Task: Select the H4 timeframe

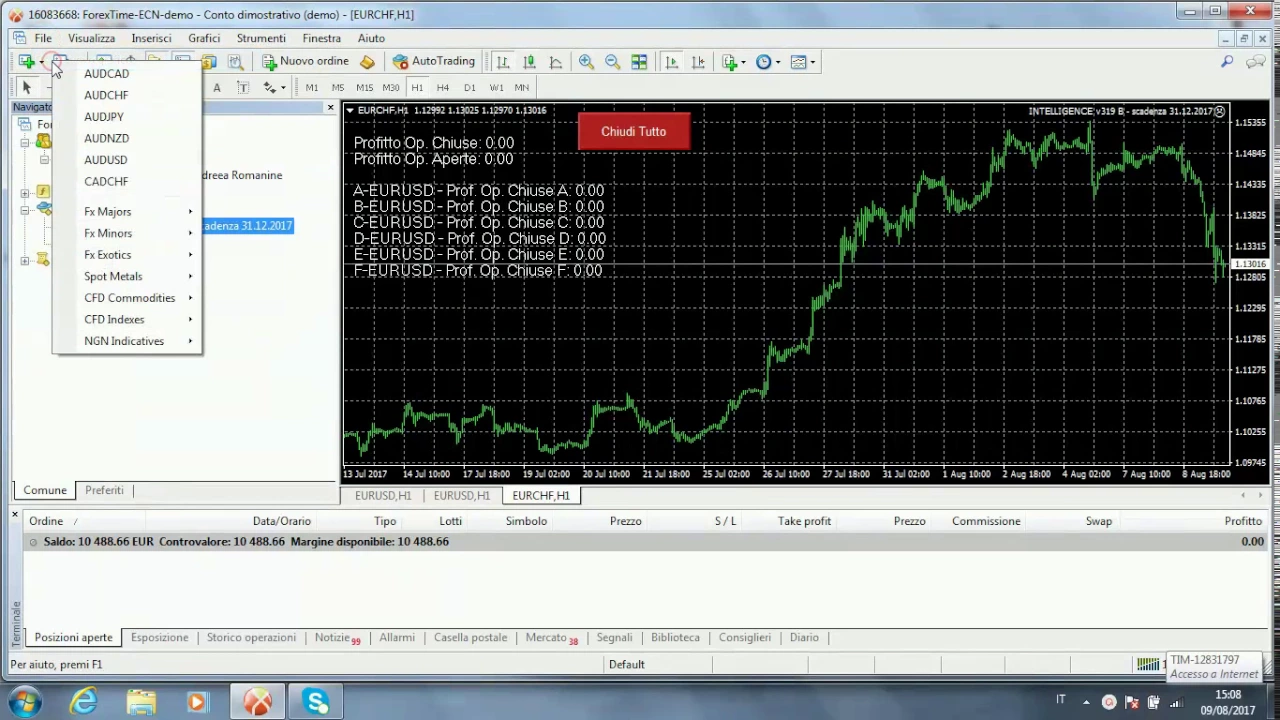Action: click(x=443, y=88)
